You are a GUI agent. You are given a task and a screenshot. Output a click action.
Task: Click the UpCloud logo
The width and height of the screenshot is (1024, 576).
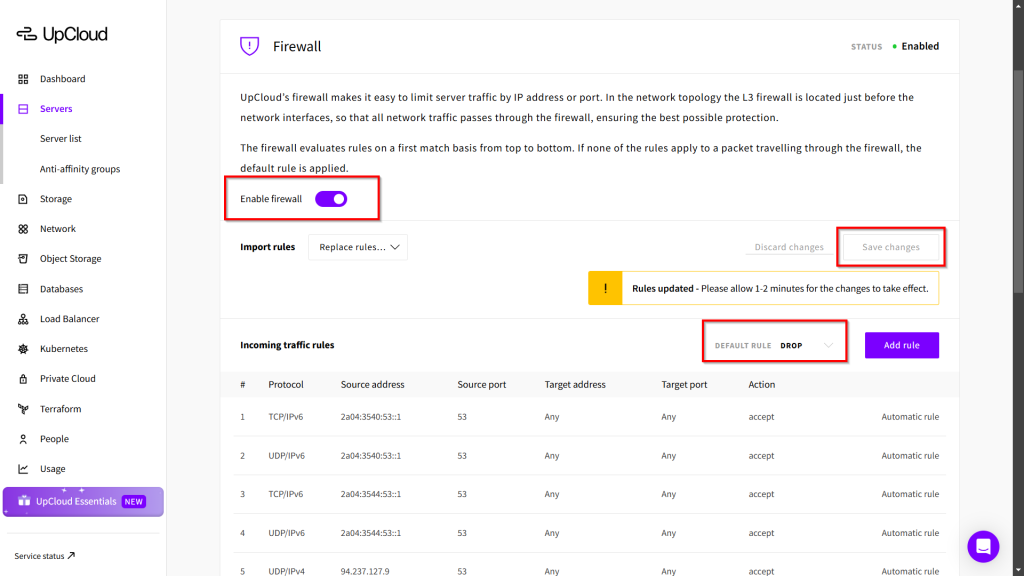(62, 34)
